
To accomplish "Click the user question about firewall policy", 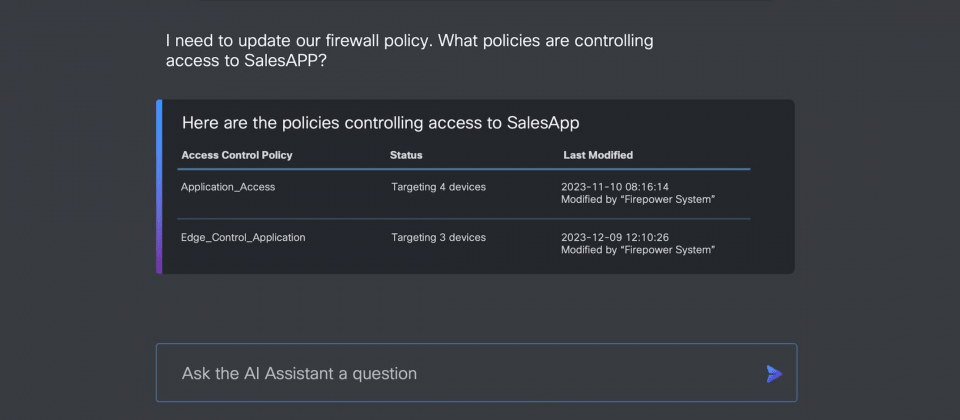I will coord(410,51).
